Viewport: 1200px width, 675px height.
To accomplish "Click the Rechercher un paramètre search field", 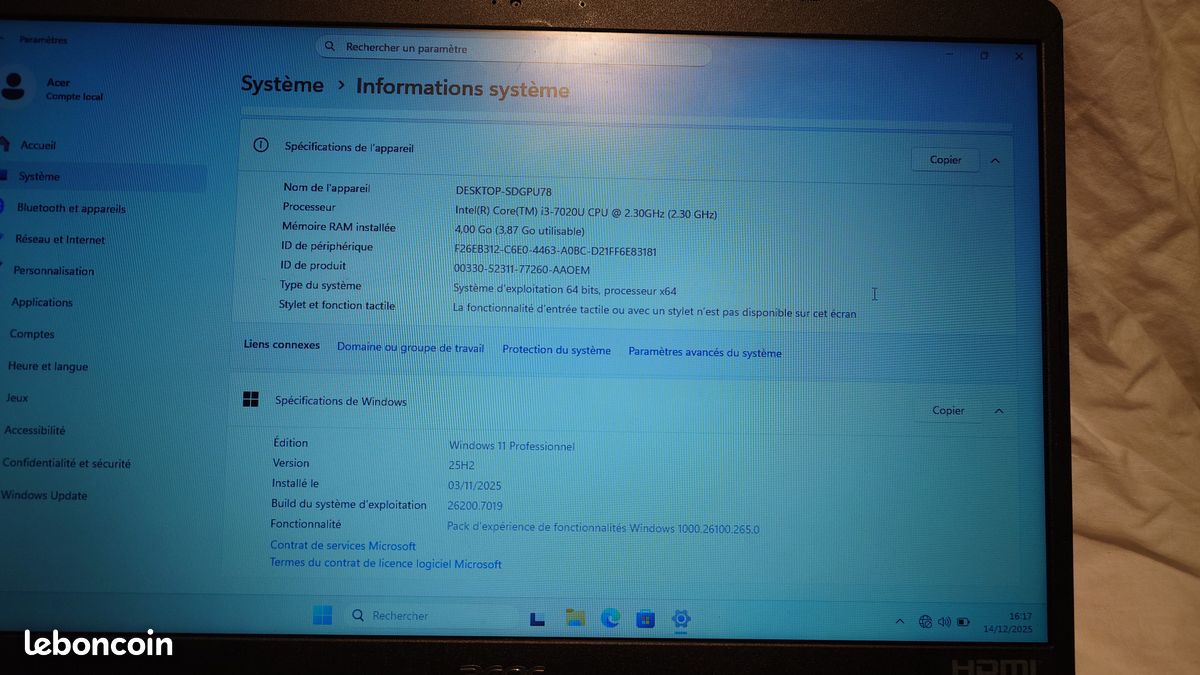I will pos(514,48).
